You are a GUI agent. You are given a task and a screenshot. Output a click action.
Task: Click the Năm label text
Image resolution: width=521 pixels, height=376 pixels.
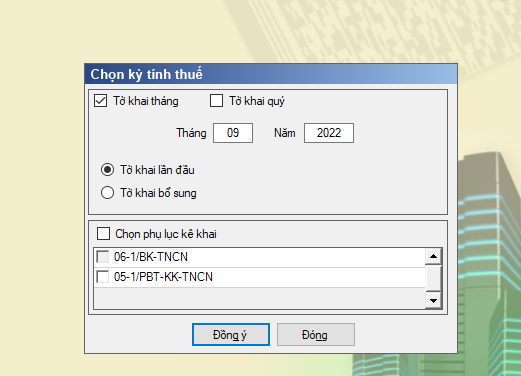click(x=285, y=133)
